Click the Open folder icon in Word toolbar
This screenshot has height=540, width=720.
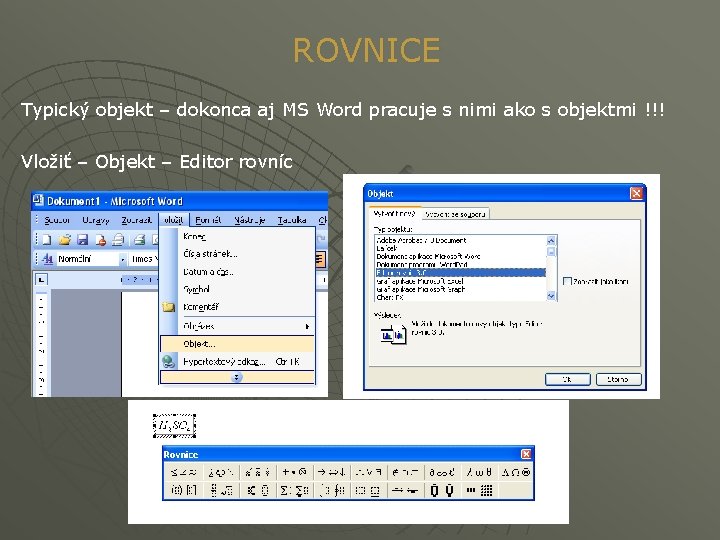pos(65,240)
